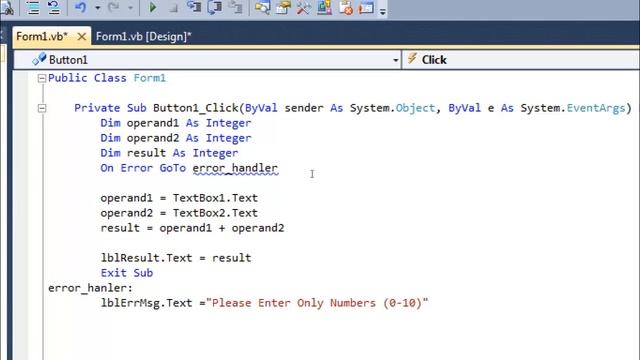Click the Step Over debug icon
The width and height of the screenshot is (640, 360).
214,8
